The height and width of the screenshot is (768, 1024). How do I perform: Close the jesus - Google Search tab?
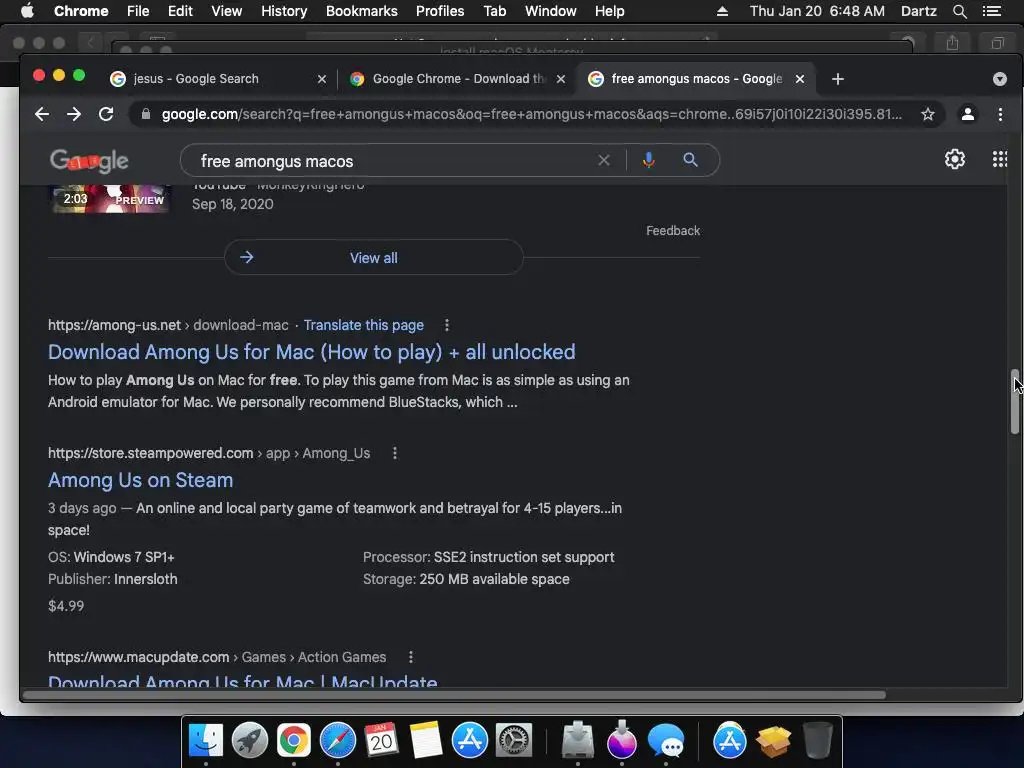[322, 79]
